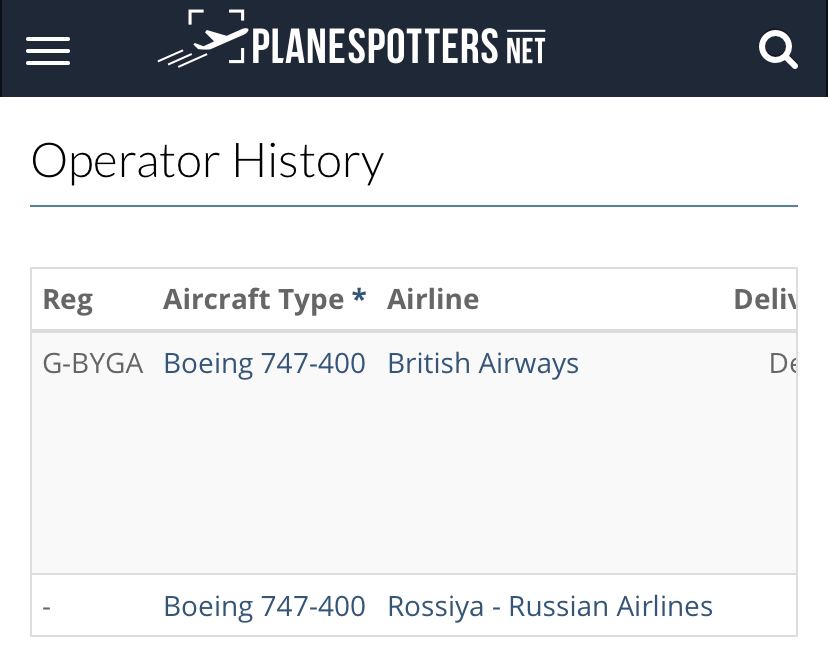Screen dimensions: 828x659
Task: Open the hamburger navigation menu
Action: [48, 51]
